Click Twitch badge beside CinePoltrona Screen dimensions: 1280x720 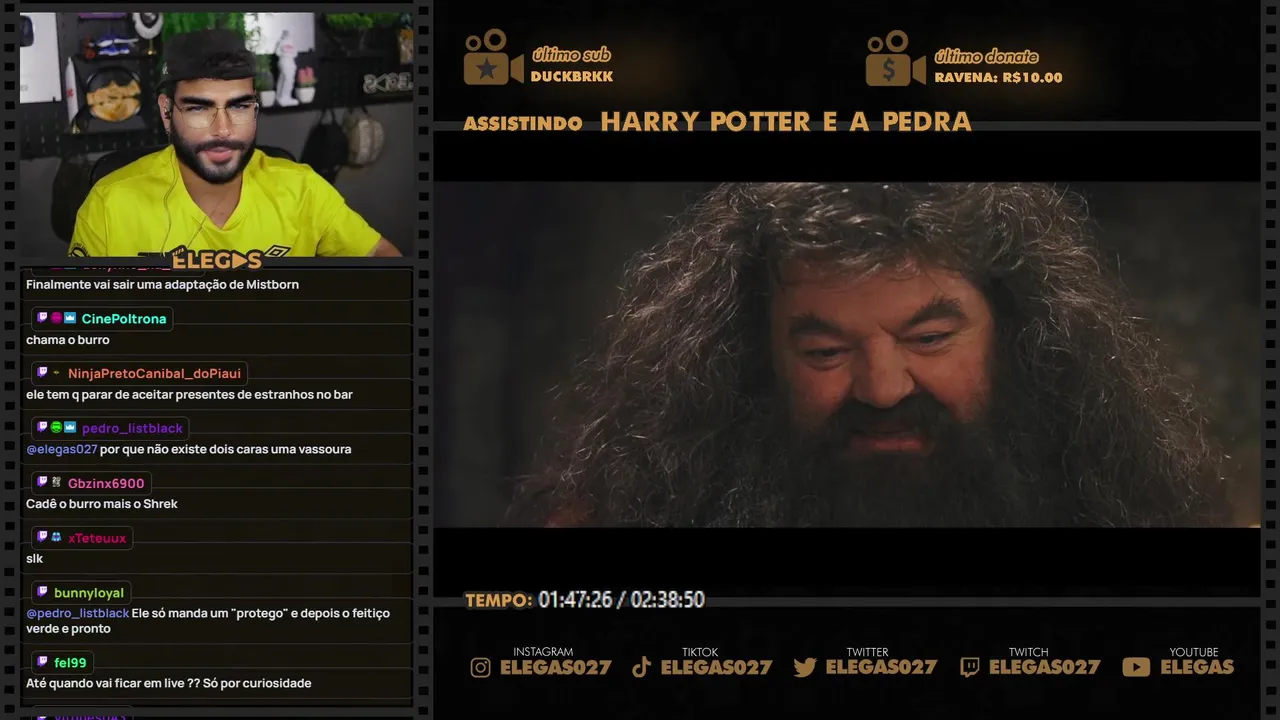[42, 318]
